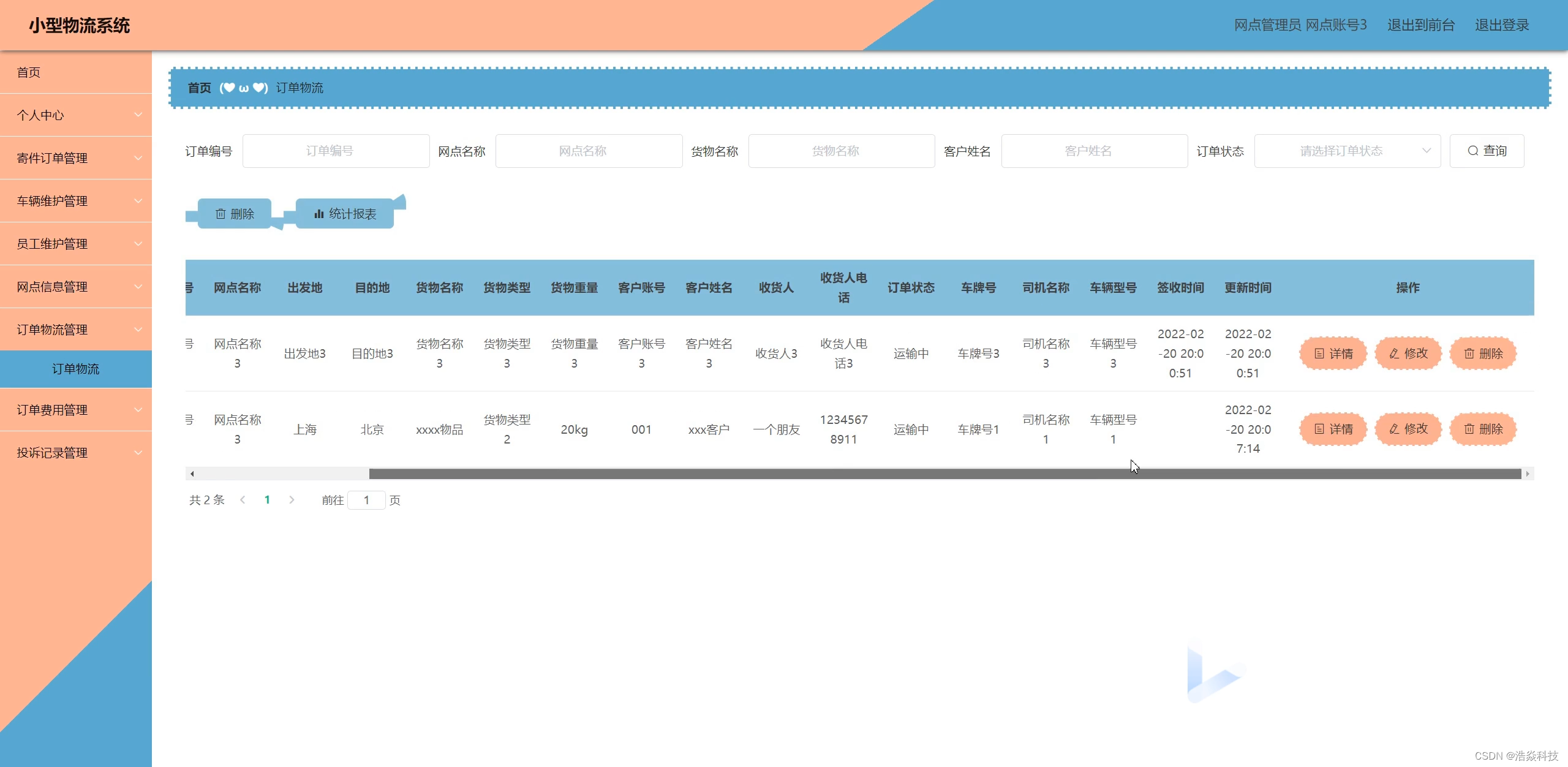Click 退出到前台 in the top bar
Screen dimensions: 1568x767
[x=1420, y=25]
